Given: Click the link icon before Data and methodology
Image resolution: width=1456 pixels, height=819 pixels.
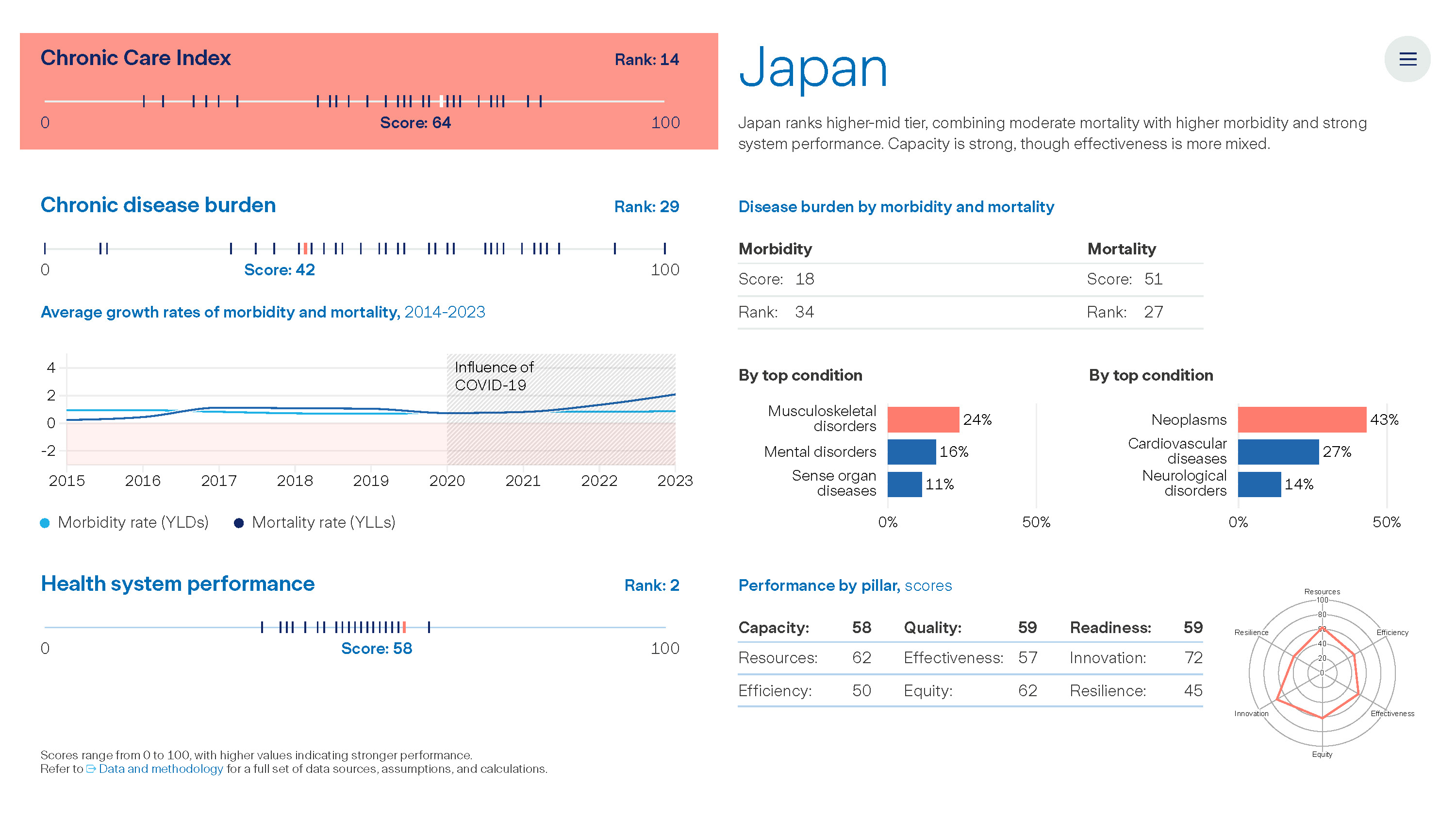Looking at the screenshot, I should pos(91,769).
